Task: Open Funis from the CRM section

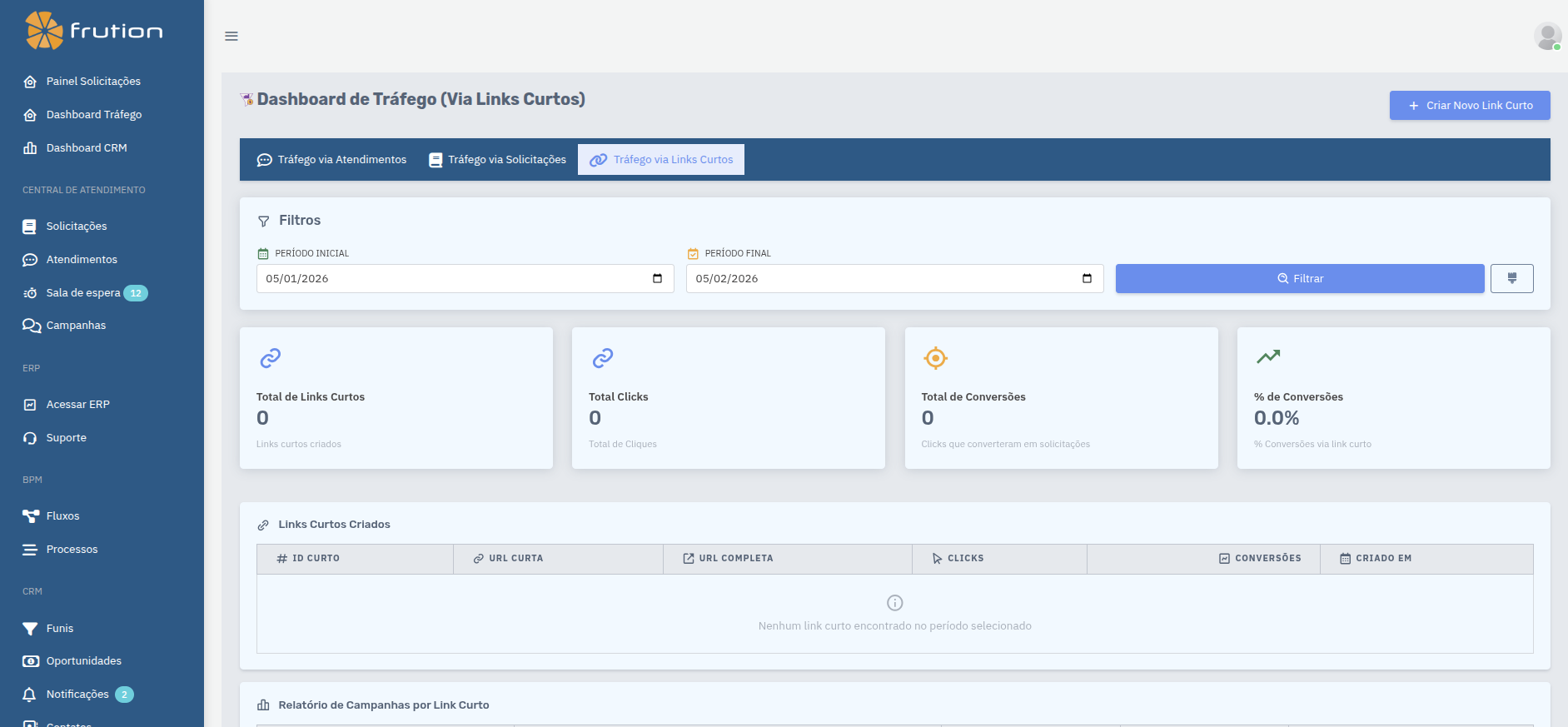Action: tap(59, 629)
